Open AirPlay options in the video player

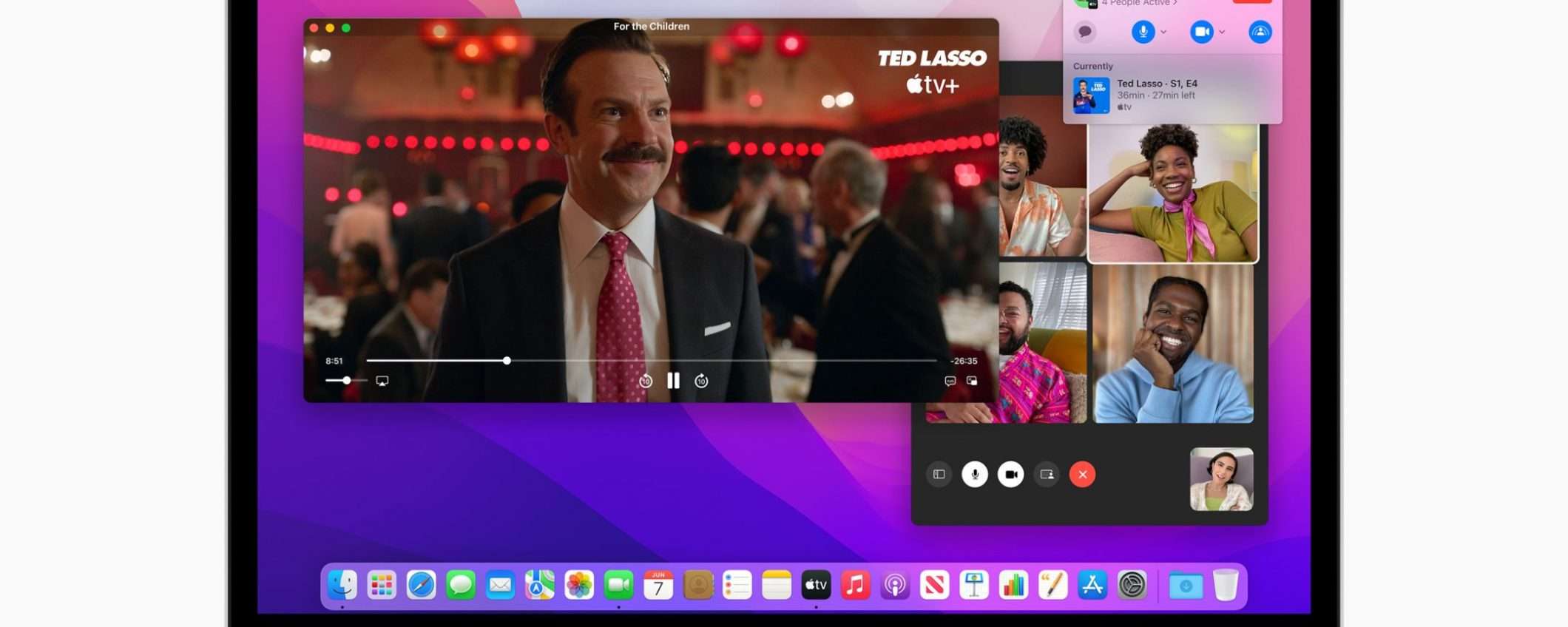[x=382, y=381]
